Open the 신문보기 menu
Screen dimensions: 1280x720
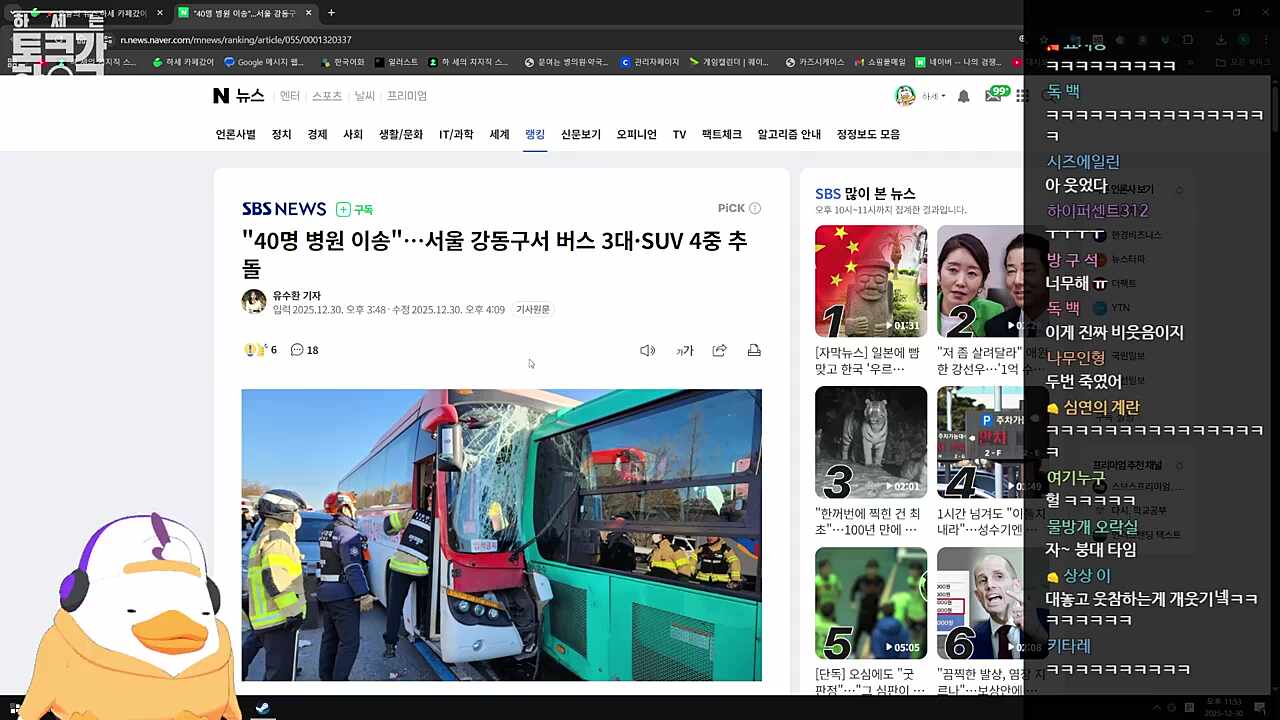click(x=581, y=134)
